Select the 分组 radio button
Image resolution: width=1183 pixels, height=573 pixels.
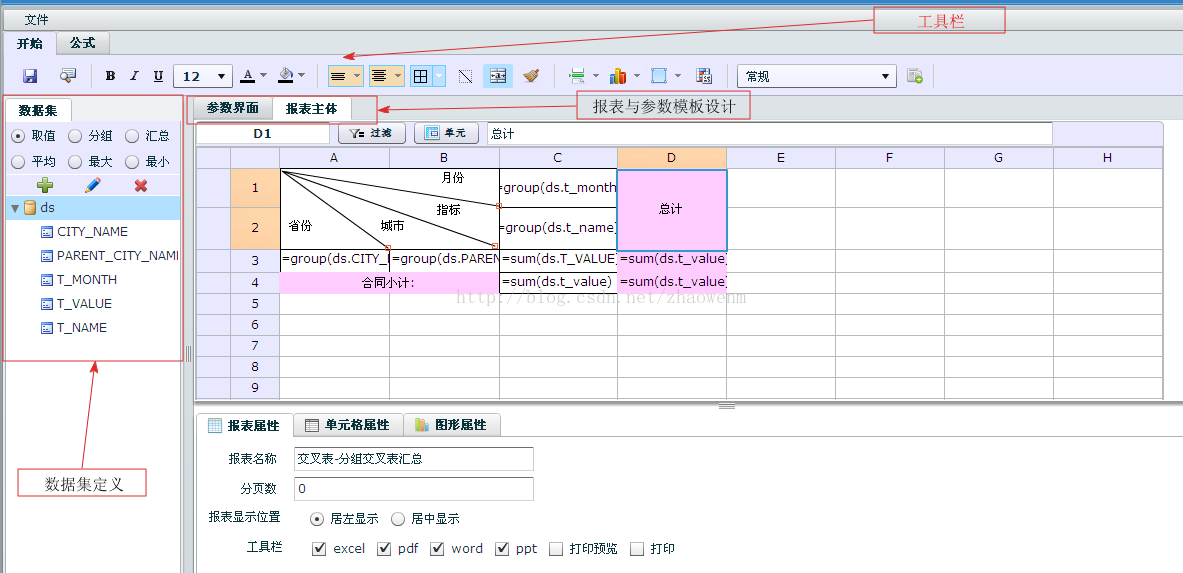75,137
